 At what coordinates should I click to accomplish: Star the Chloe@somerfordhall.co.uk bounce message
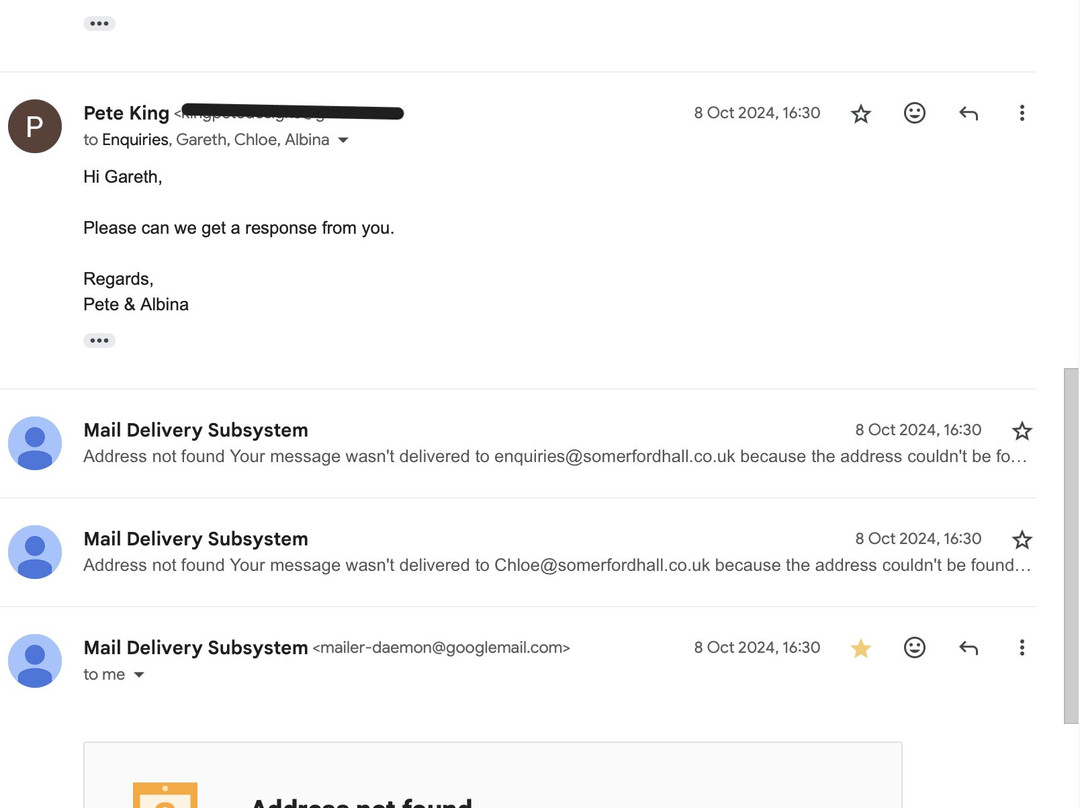point(1021,540)
